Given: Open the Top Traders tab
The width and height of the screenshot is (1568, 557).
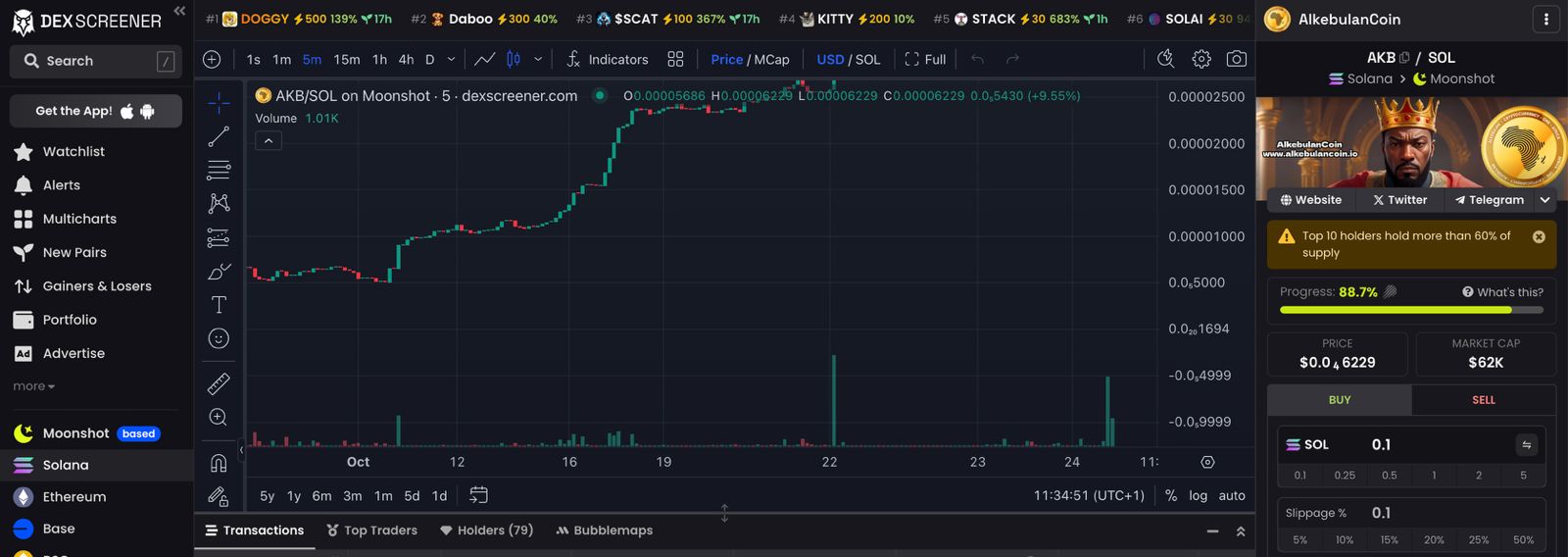Looking at the screenshot, I should tap(371, 531).
